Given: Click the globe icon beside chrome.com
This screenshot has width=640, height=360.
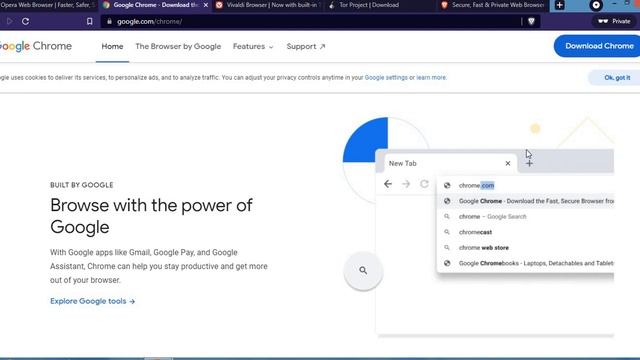Looking at the screenshot, I should click(x=447, y=185).
